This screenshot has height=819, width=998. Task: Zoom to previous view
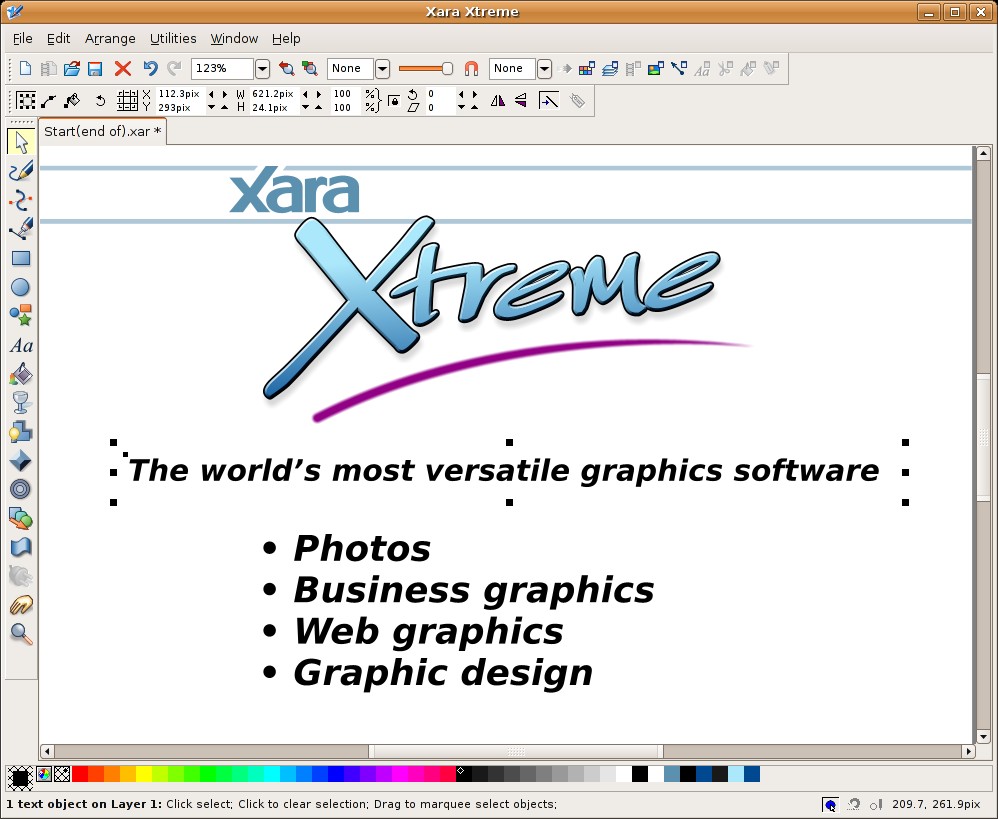287,68
